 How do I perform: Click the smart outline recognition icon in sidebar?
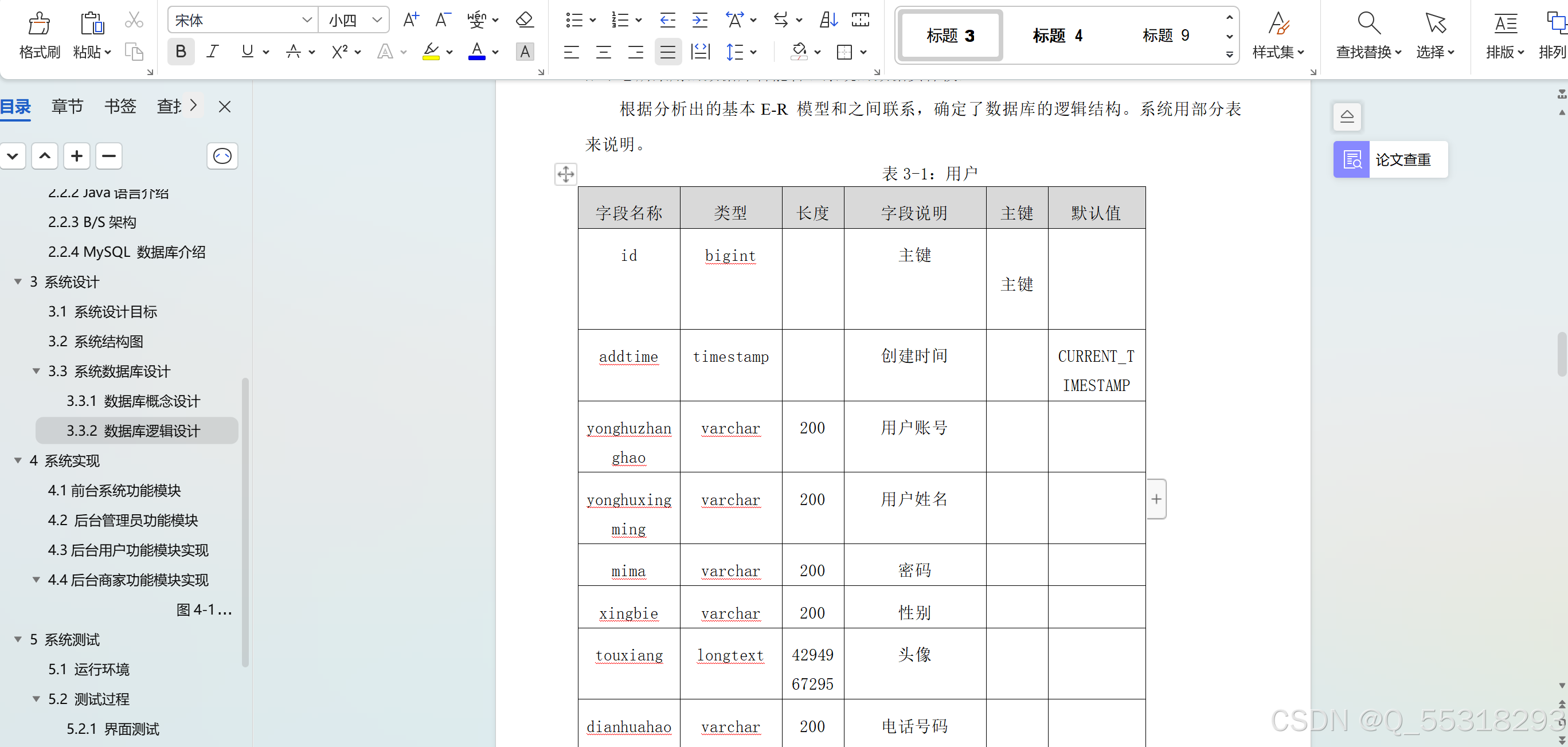pyautogui.click(x=222, y=157)
